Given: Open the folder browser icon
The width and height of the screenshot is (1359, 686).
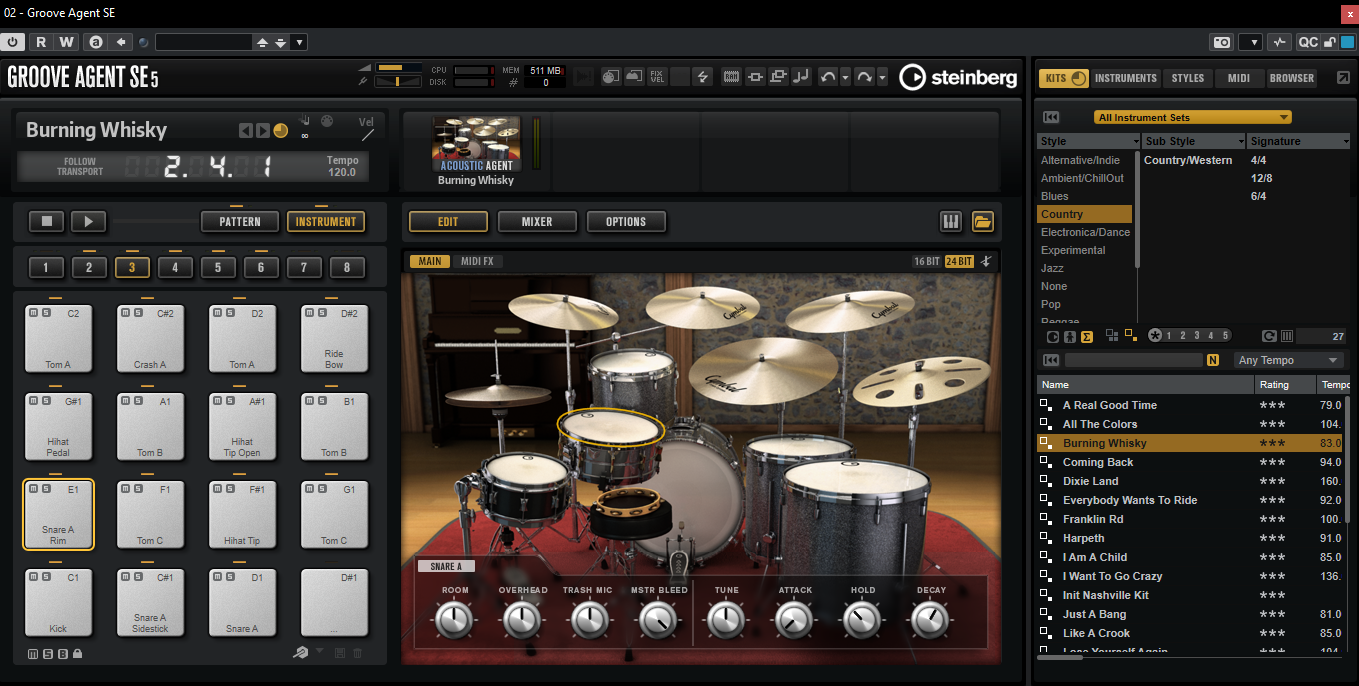Looking at the screenshot, I should [x=983, y=221].
